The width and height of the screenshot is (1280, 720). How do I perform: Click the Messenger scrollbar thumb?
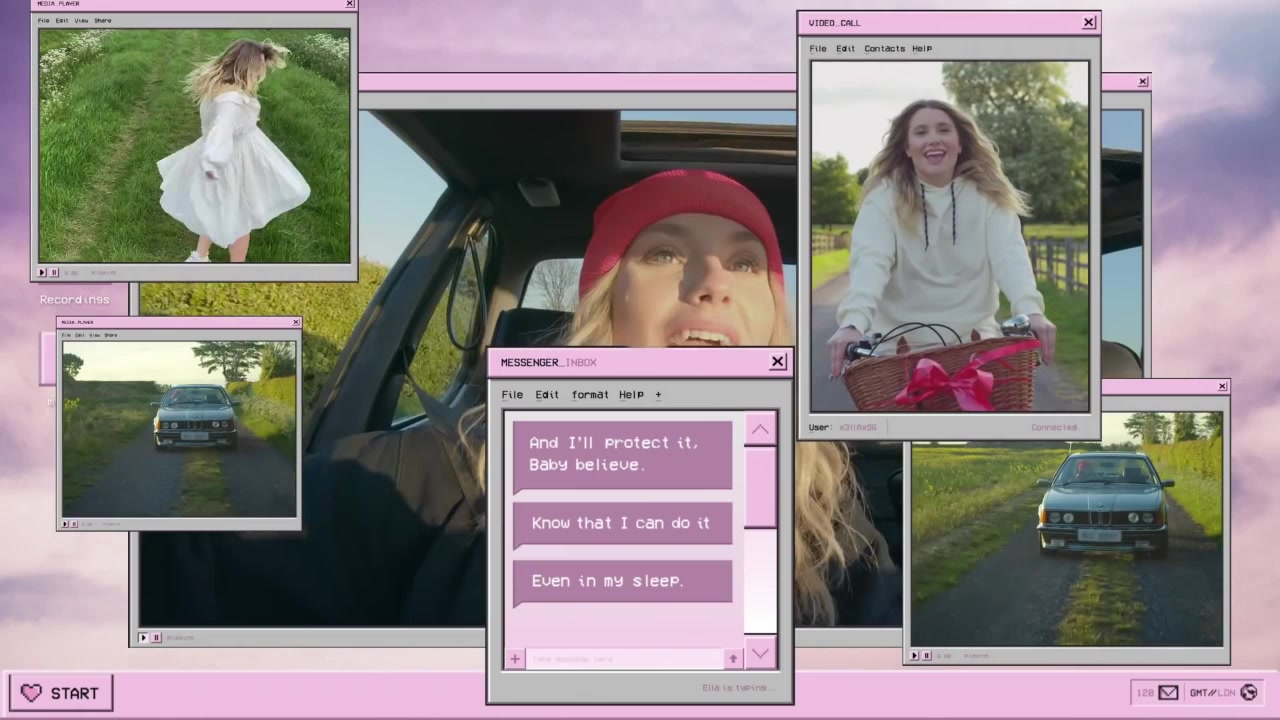pos(761,487)
